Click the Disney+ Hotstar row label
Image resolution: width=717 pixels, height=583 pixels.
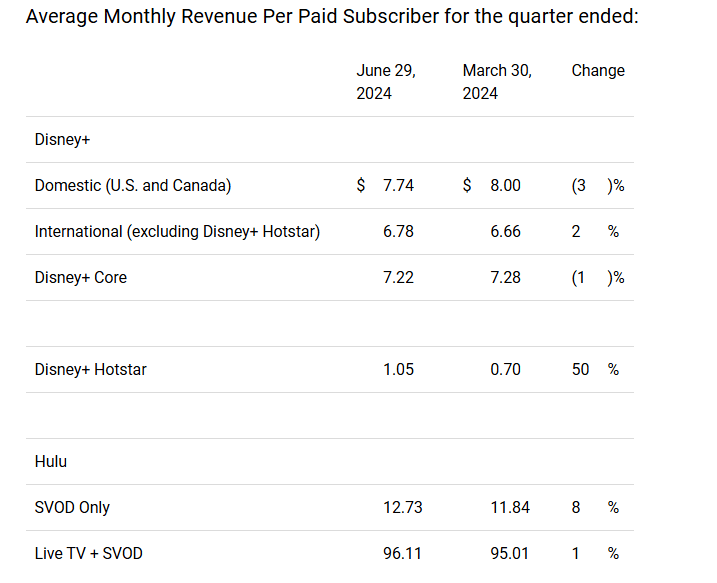[x=91, y=369]
